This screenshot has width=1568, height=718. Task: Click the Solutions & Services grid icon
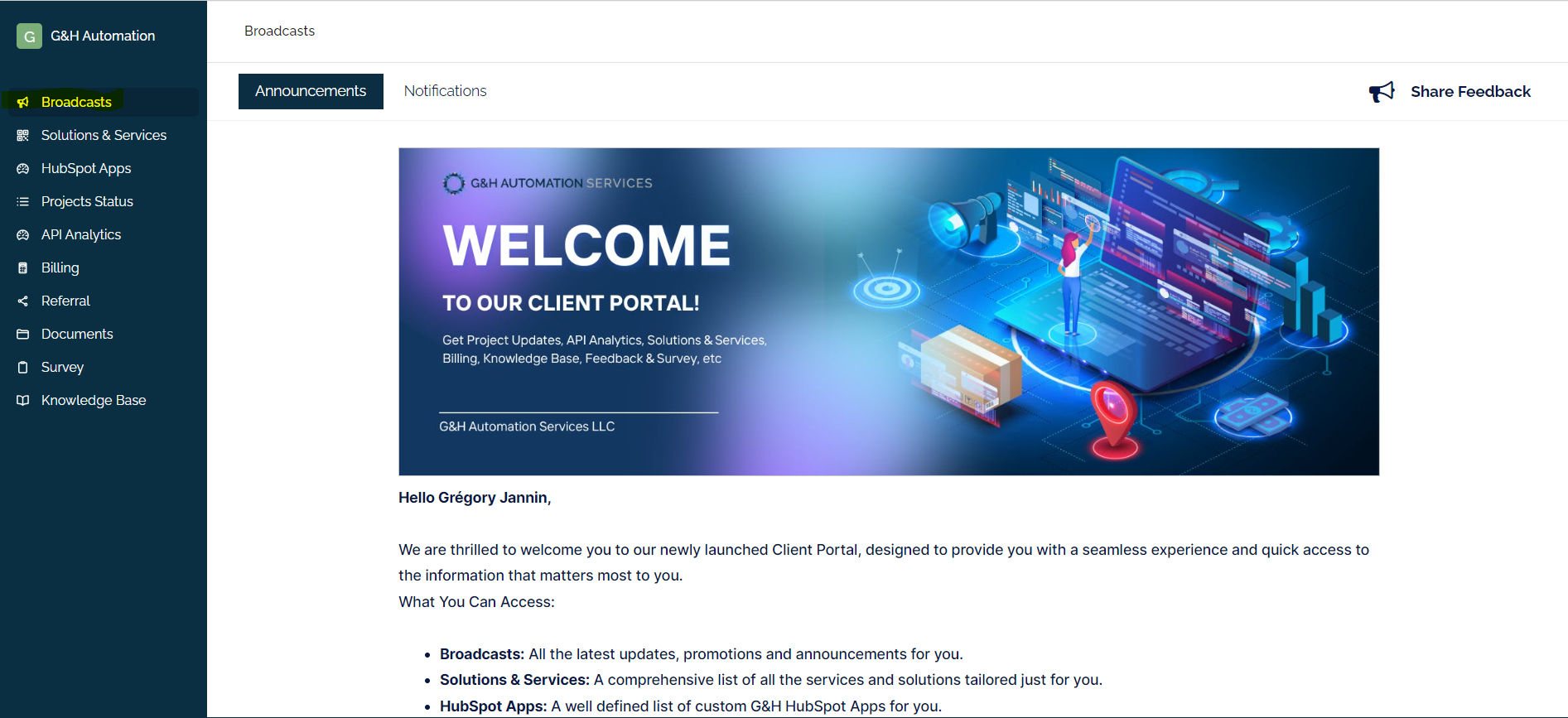[23, 135]
